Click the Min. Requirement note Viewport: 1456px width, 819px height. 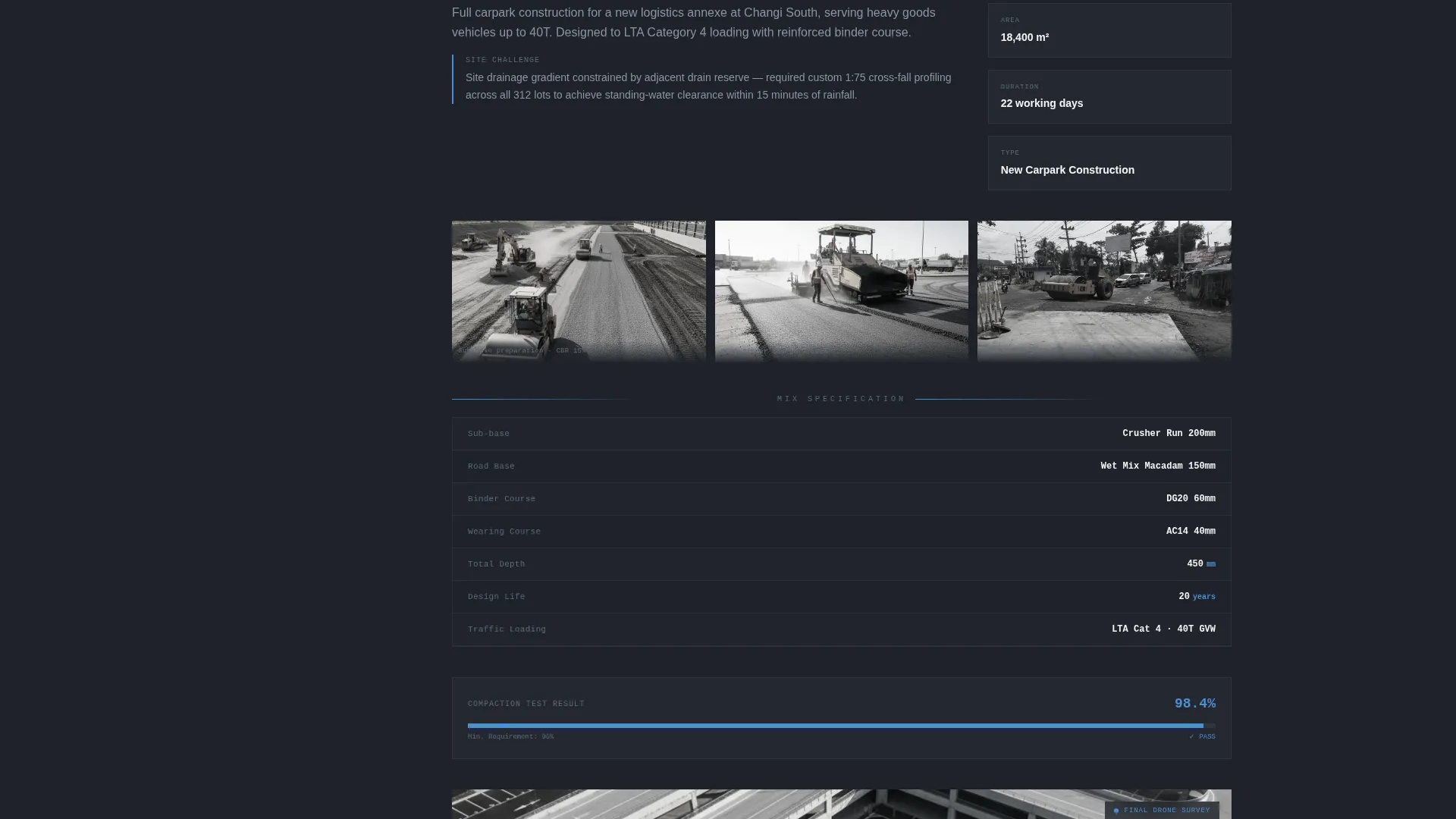click(510, 736)
